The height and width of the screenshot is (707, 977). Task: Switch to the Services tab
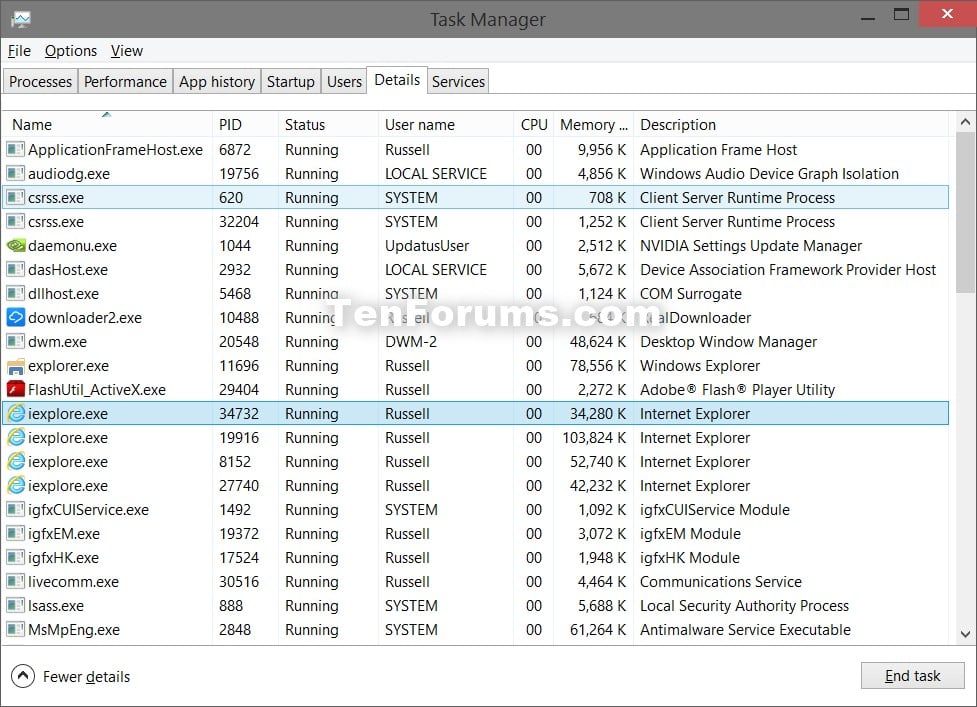pyautogui.click(x=458, y=81)
